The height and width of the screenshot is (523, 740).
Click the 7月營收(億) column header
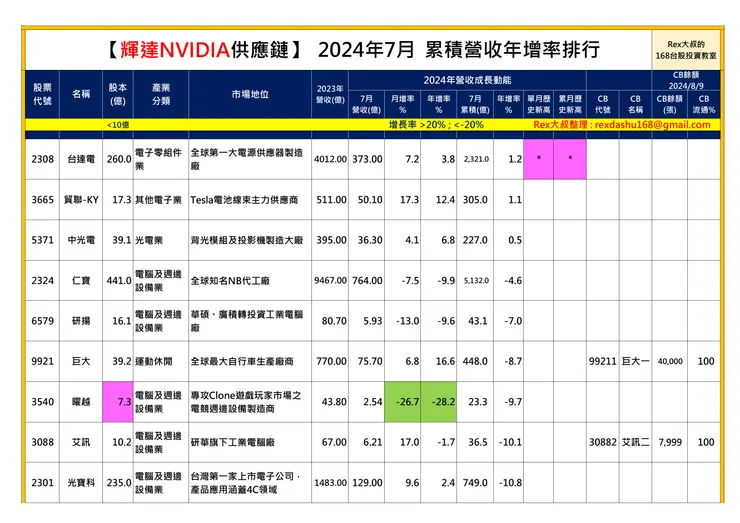(x=366, y=104)
